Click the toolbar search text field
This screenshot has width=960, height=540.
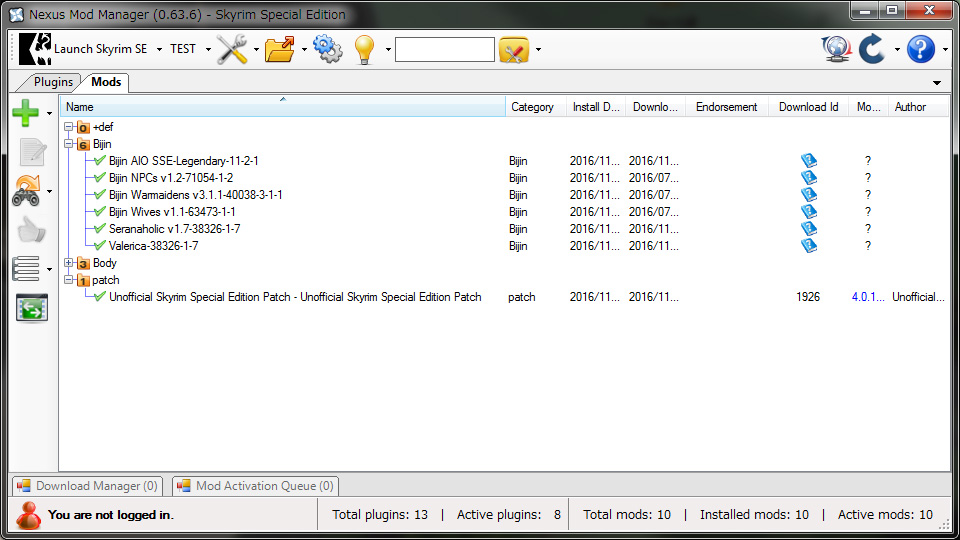point(444,50)
